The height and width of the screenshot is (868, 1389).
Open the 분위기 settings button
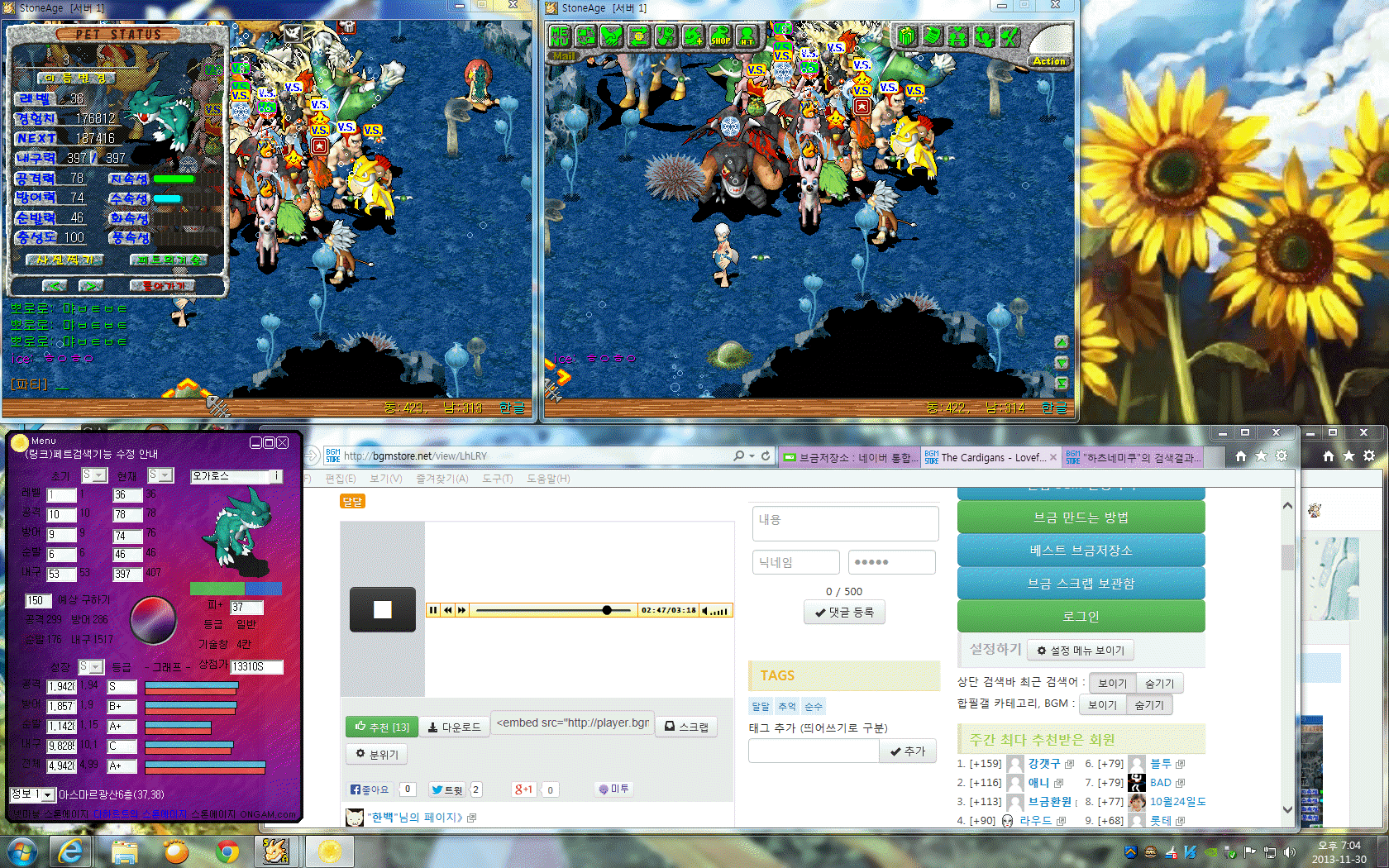click(377, 754)
